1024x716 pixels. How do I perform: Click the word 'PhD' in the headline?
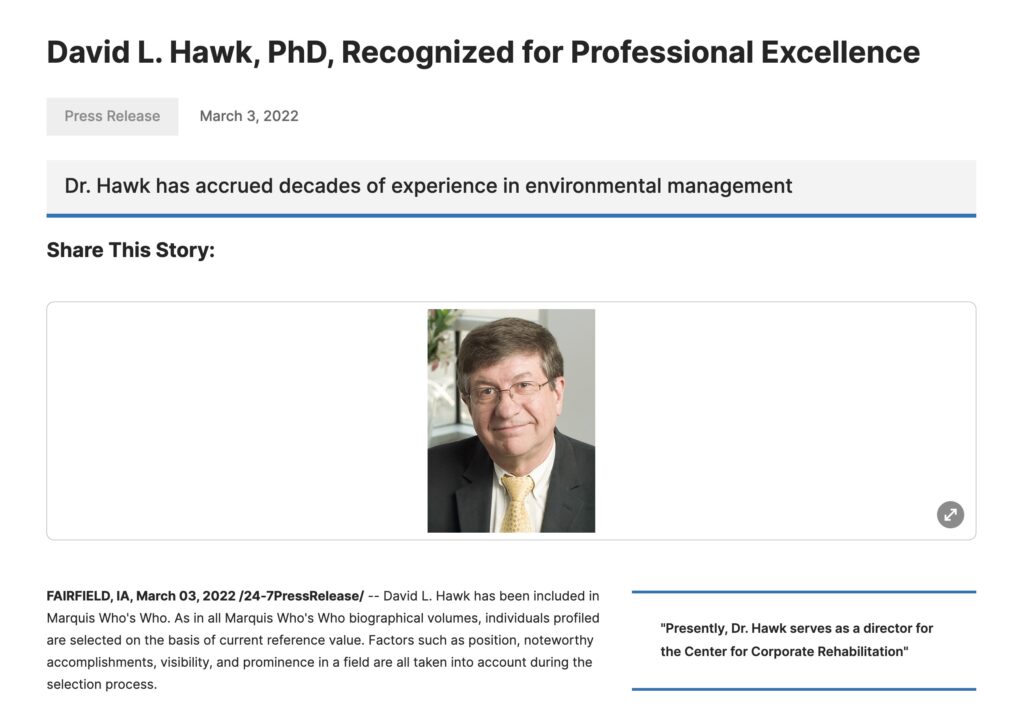coord(297,52)
